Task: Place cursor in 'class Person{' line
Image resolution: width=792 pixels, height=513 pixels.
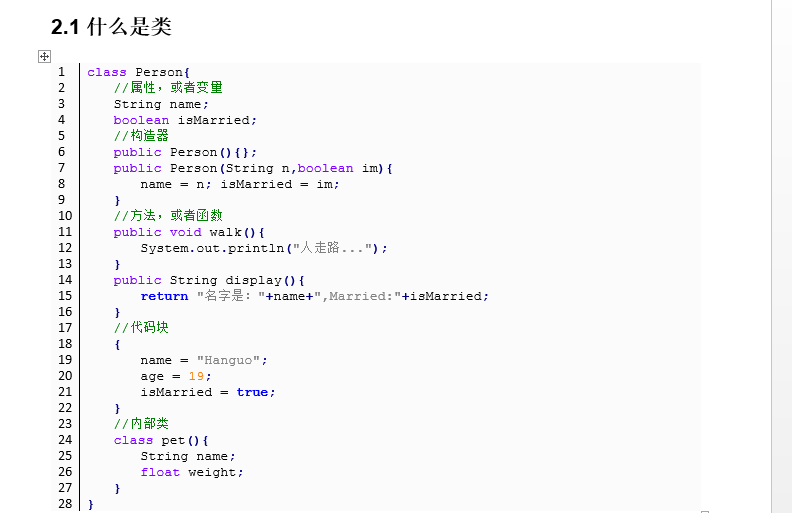Action: pyautogui.click(x=138, y=72)
